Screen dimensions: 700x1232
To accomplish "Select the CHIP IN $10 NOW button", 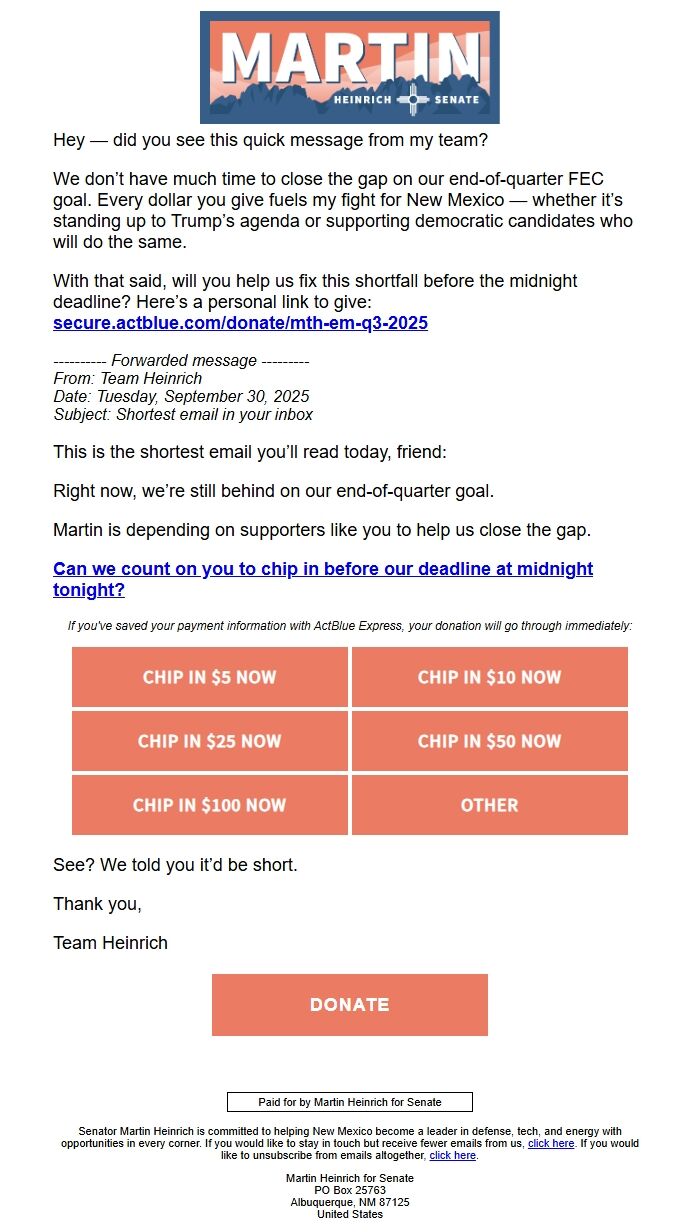I will [x=489, y=677].
